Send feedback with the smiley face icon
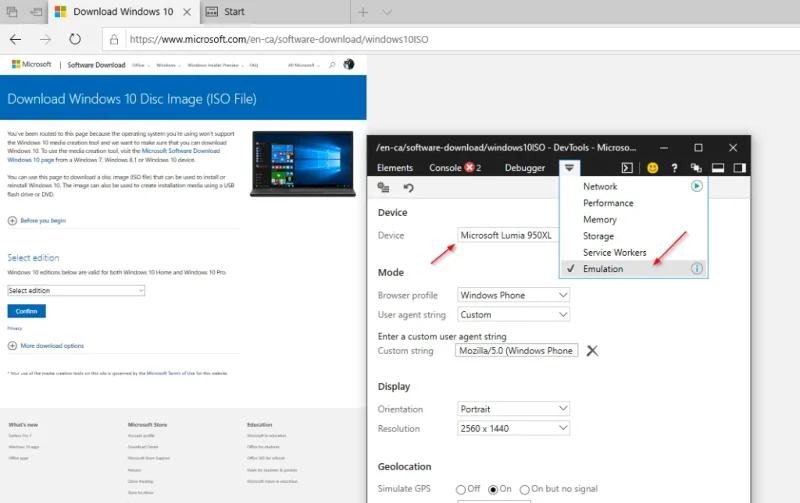The height and width of the screenshot is (503, 800). (x=653, y=168)
